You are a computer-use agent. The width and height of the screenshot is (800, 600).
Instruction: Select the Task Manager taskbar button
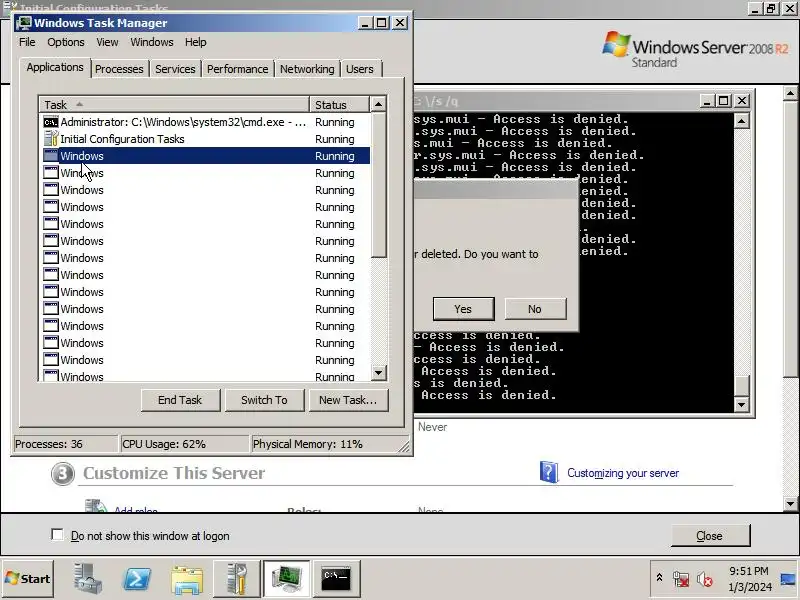pyautogui.click(x=286, y=579)
